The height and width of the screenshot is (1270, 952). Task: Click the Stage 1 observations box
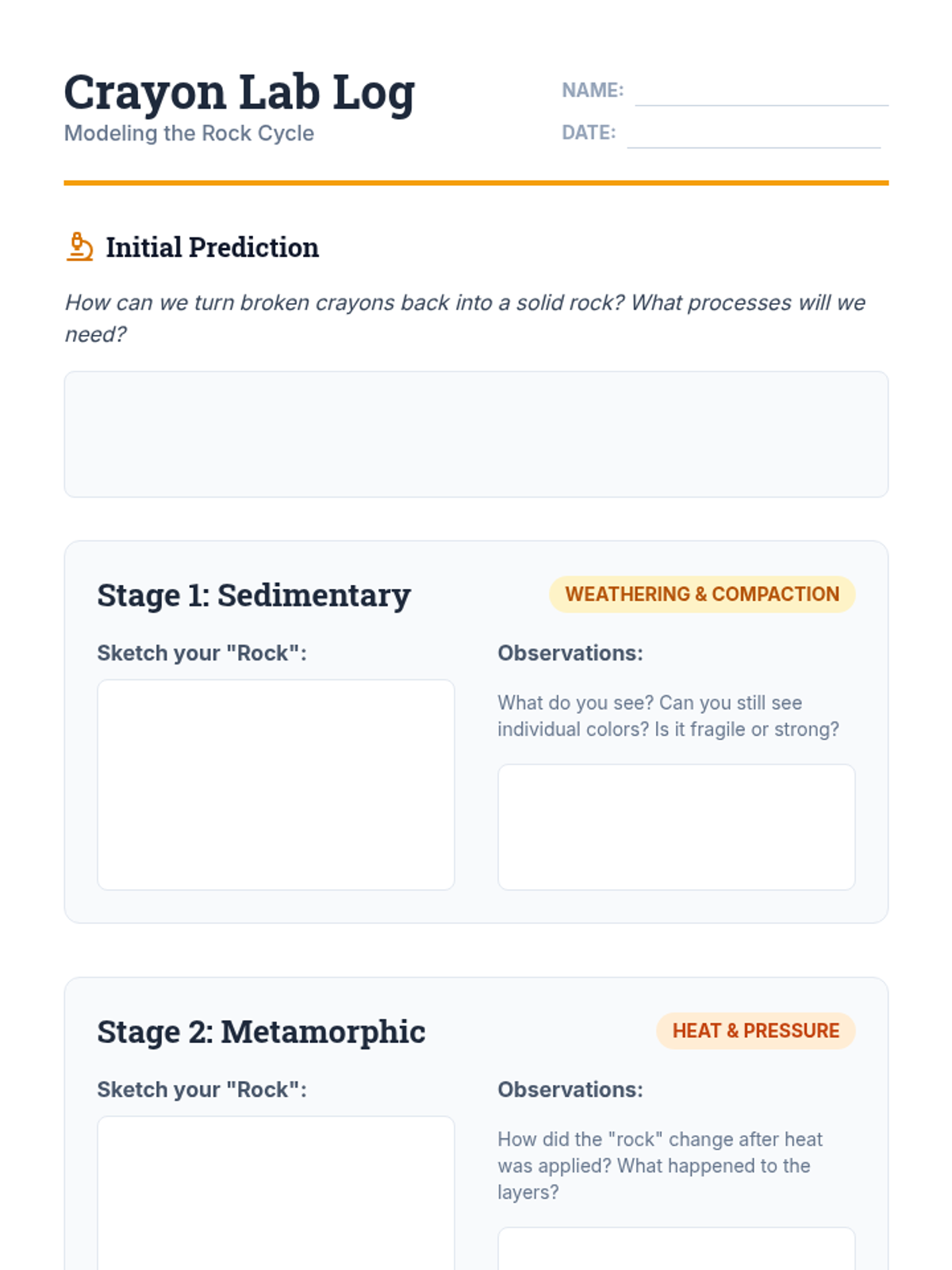pos(676,826)
